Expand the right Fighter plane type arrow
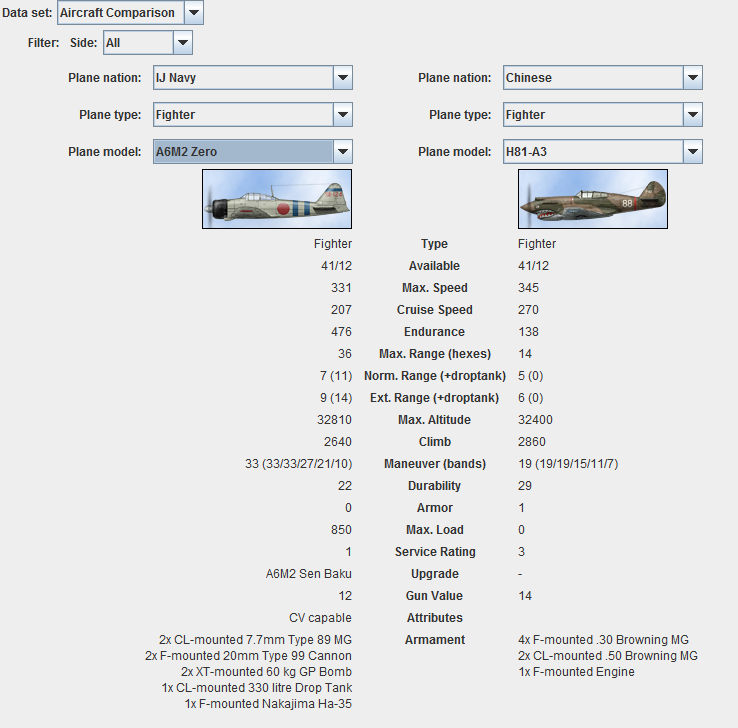This screenshot has width=738, height=728. click(x=693, y=115)
